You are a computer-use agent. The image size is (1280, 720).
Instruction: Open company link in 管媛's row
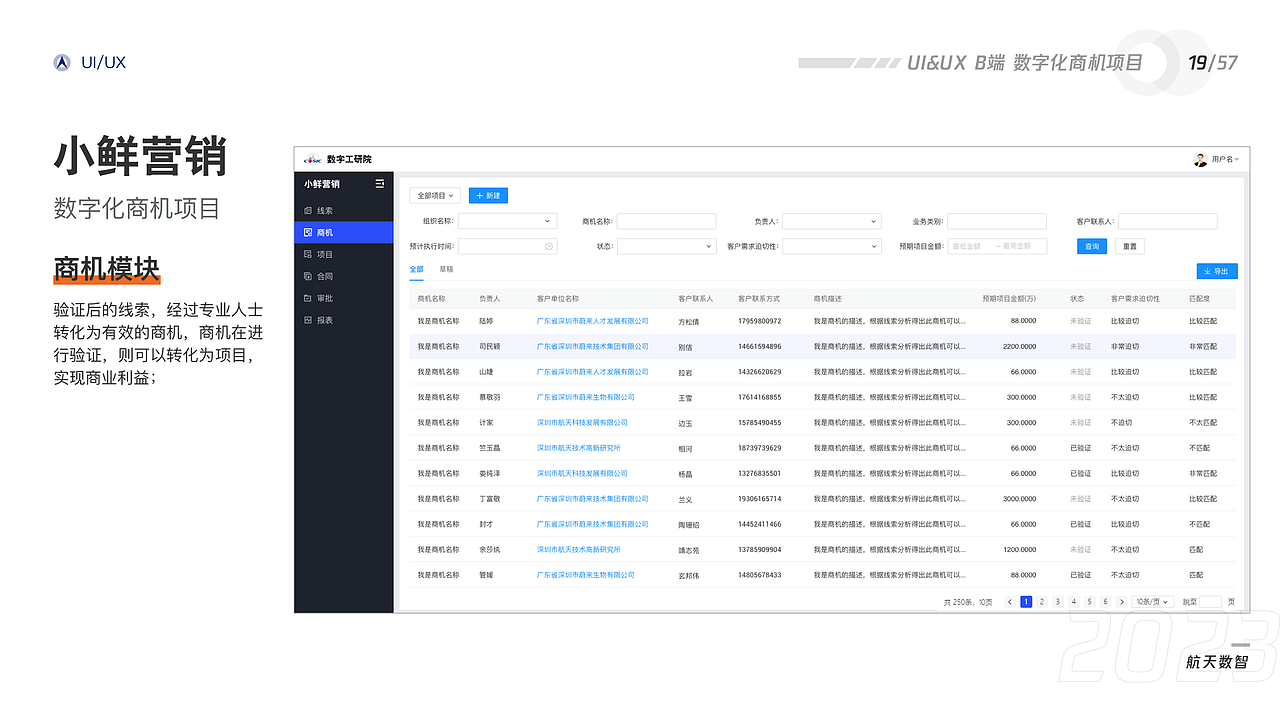[585, 575]
